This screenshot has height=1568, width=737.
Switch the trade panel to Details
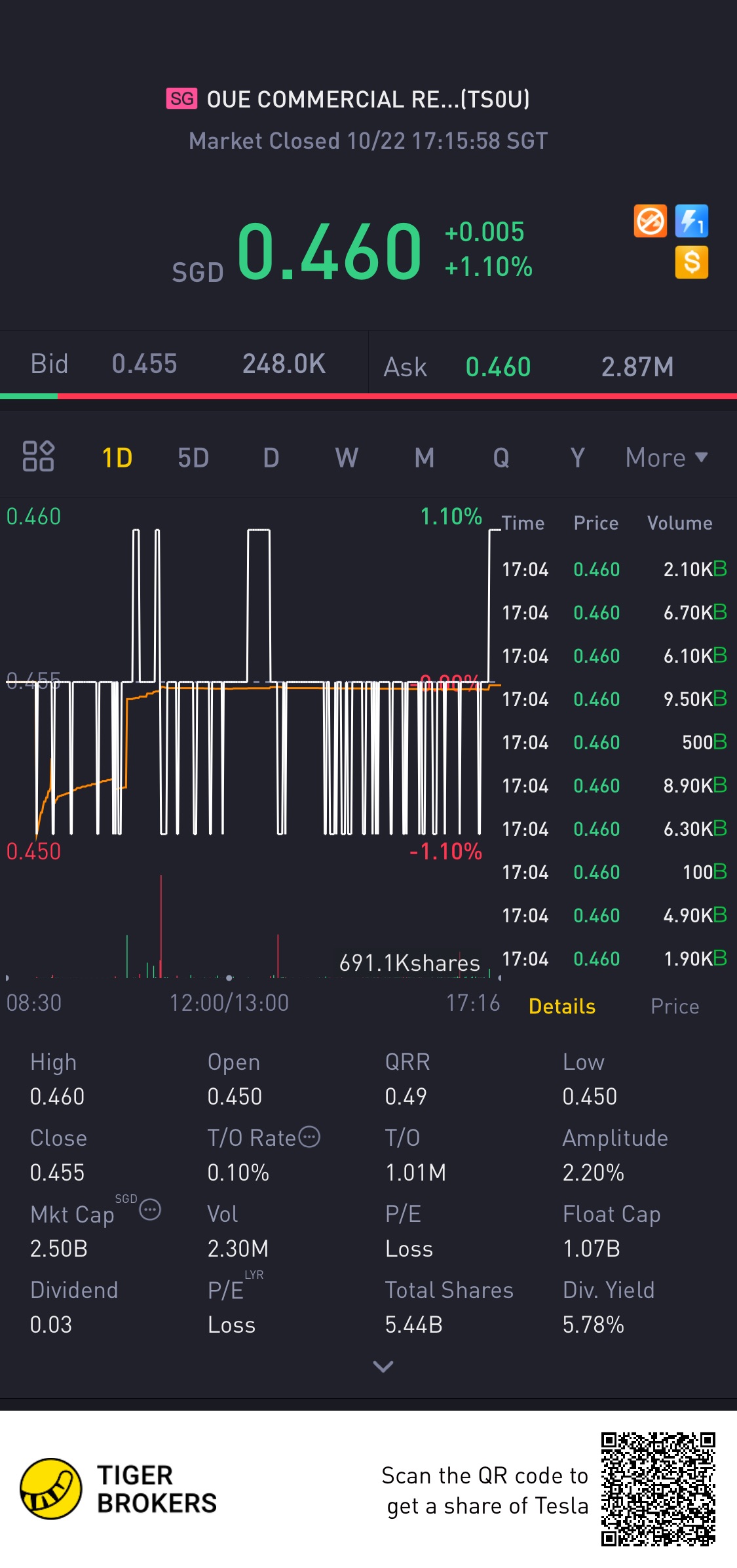click(561, 1006)
